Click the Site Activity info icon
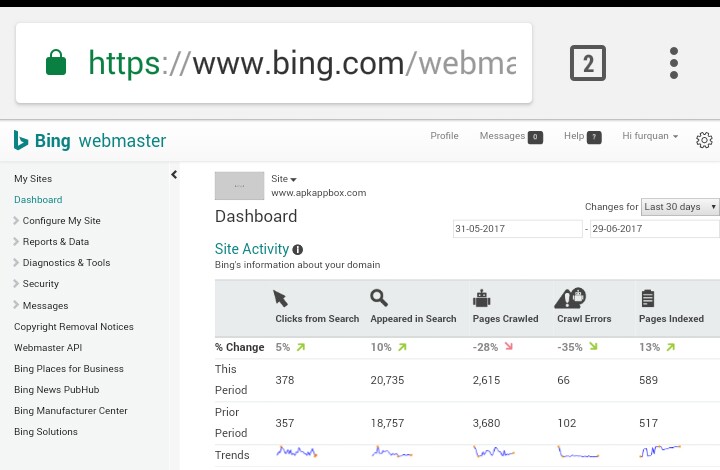 298,250
